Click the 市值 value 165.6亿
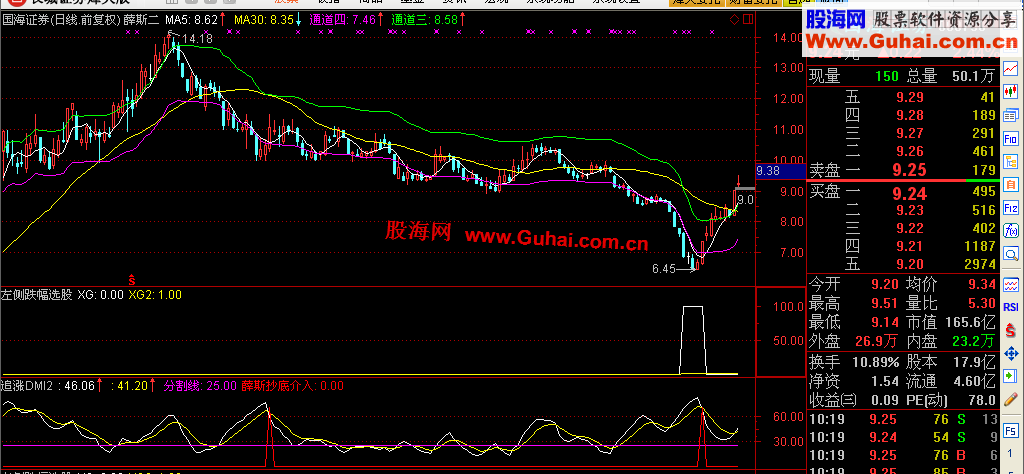 [970, 323]
